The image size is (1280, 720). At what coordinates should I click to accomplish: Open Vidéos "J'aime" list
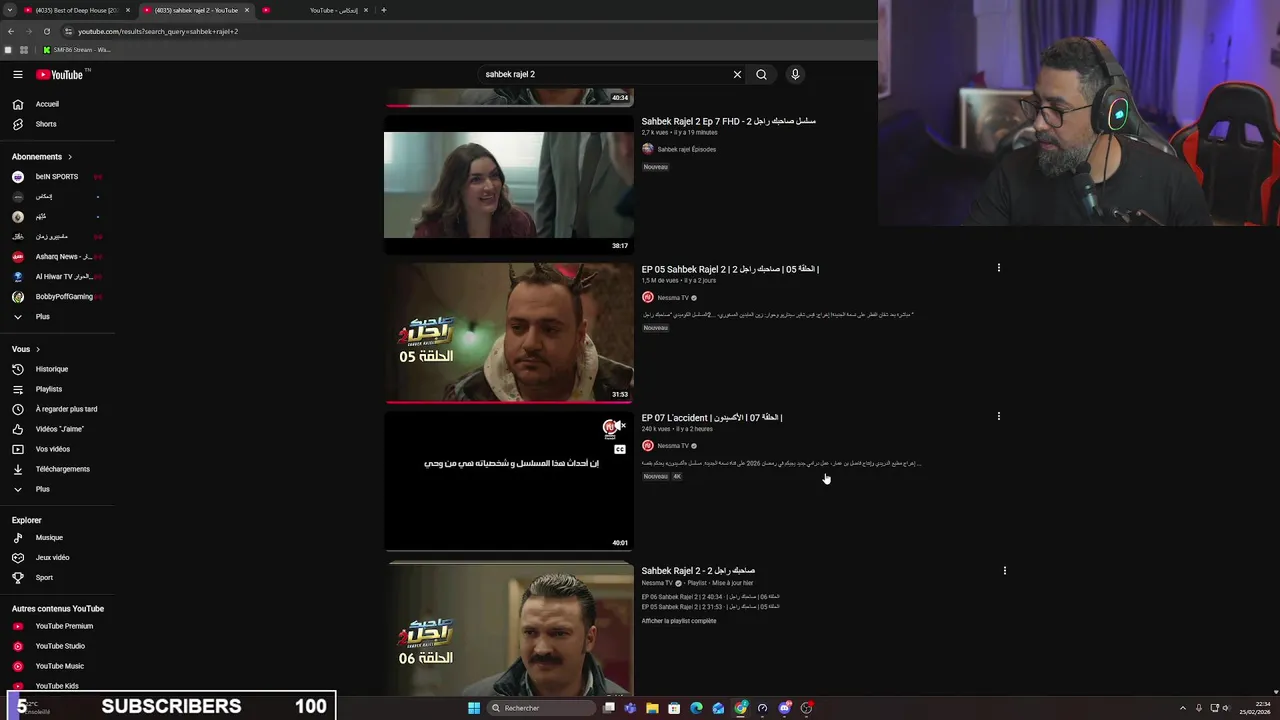coord(58,429)
